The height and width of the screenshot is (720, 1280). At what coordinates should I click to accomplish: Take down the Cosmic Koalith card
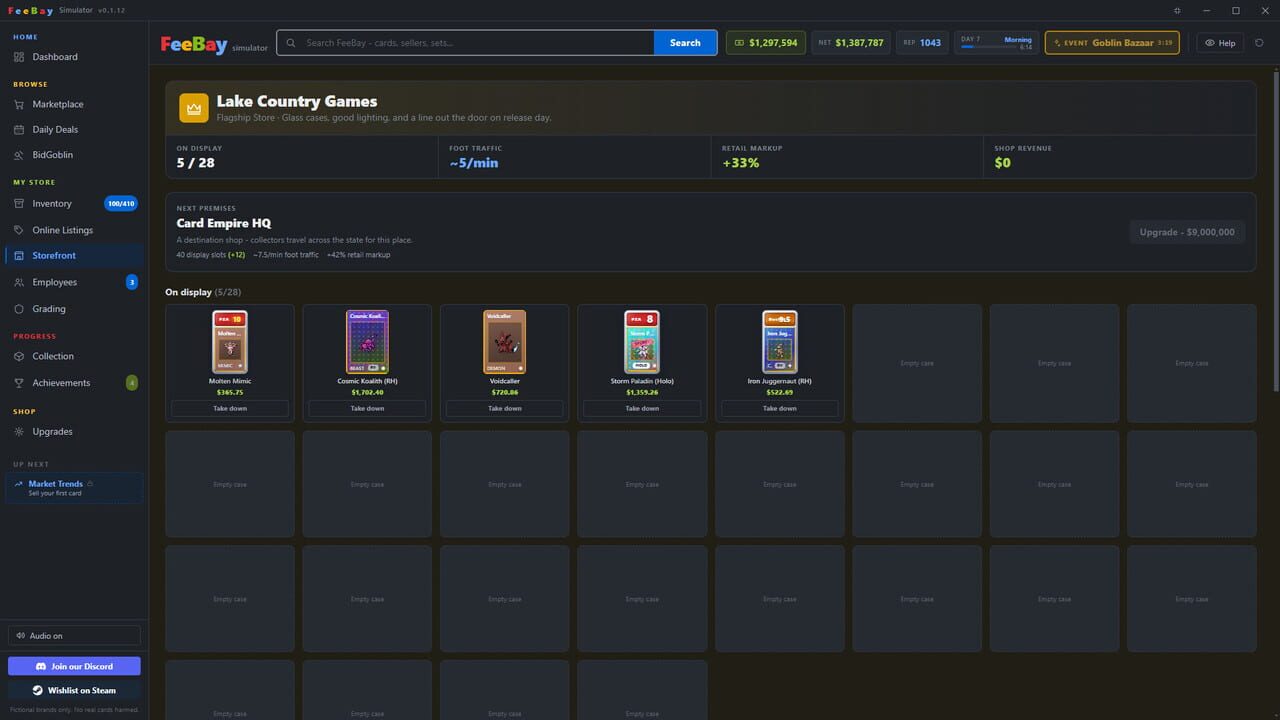point(367,408)
